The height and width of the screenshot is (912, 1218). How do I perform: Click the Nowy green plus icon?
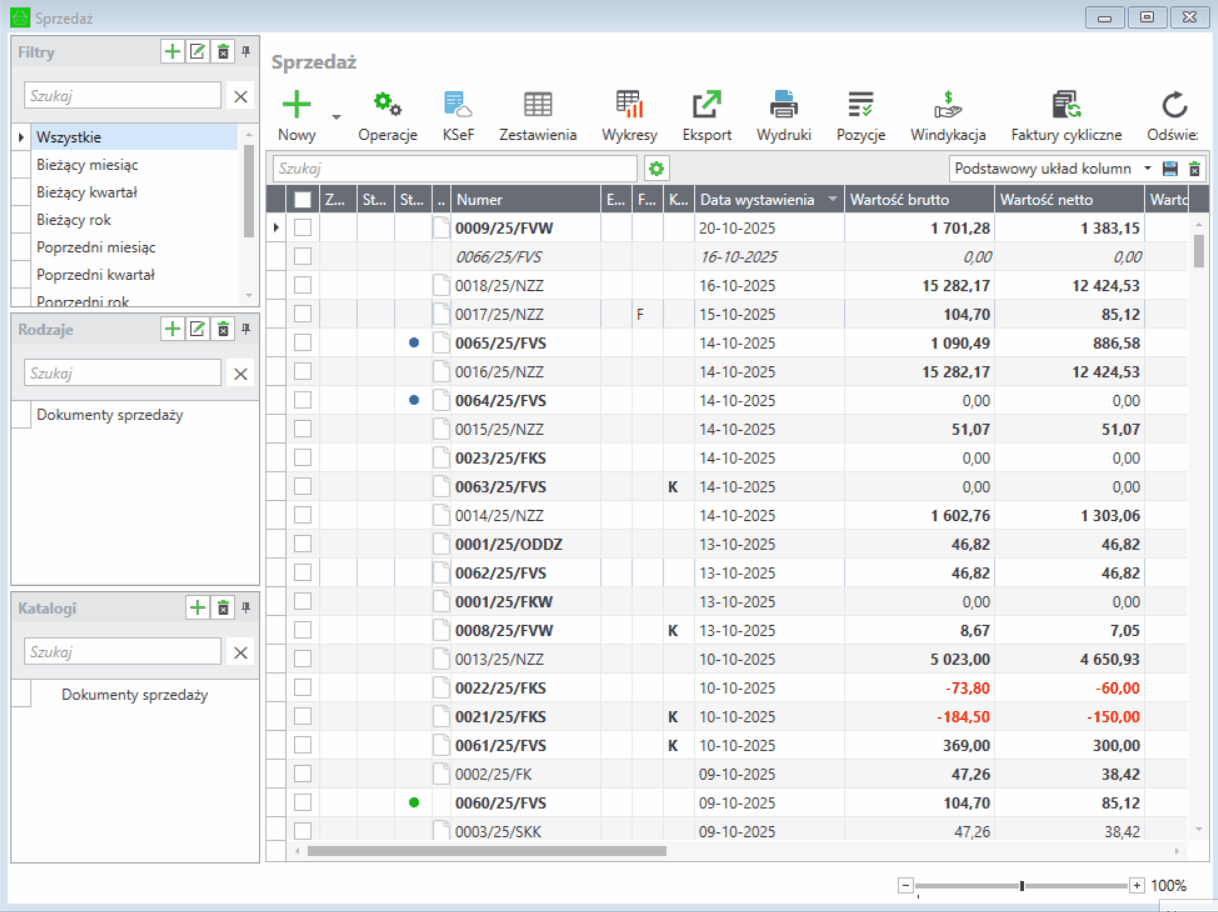(x=297, y=104)
